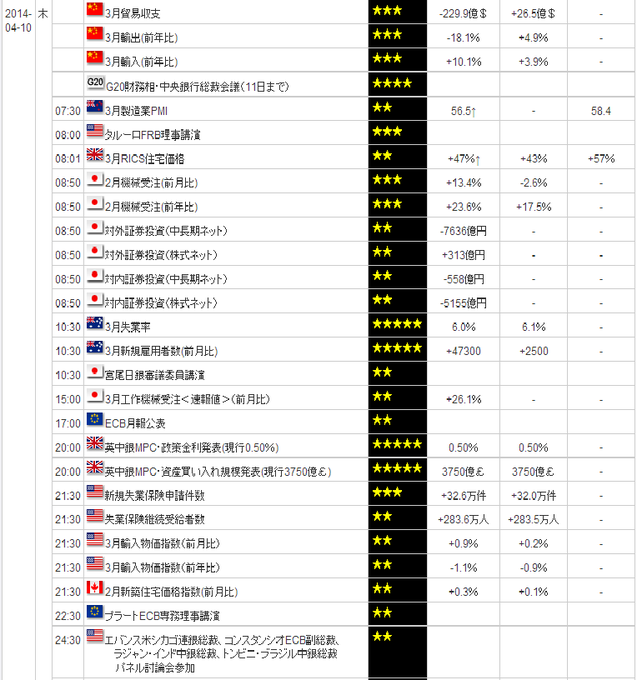Click China flag beside 3月輸出(前年比)
The image size is (637, 680).
pyautogui.click(x=95, y=33)
